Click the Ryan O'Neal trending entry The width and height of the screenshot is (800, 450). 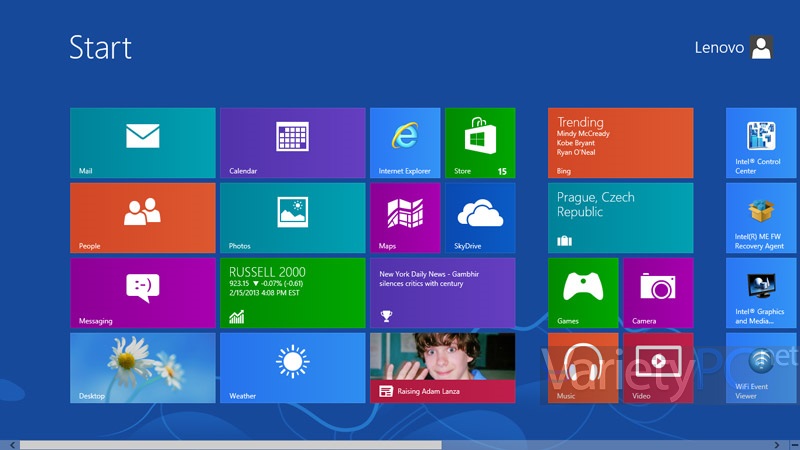[576, 152]
